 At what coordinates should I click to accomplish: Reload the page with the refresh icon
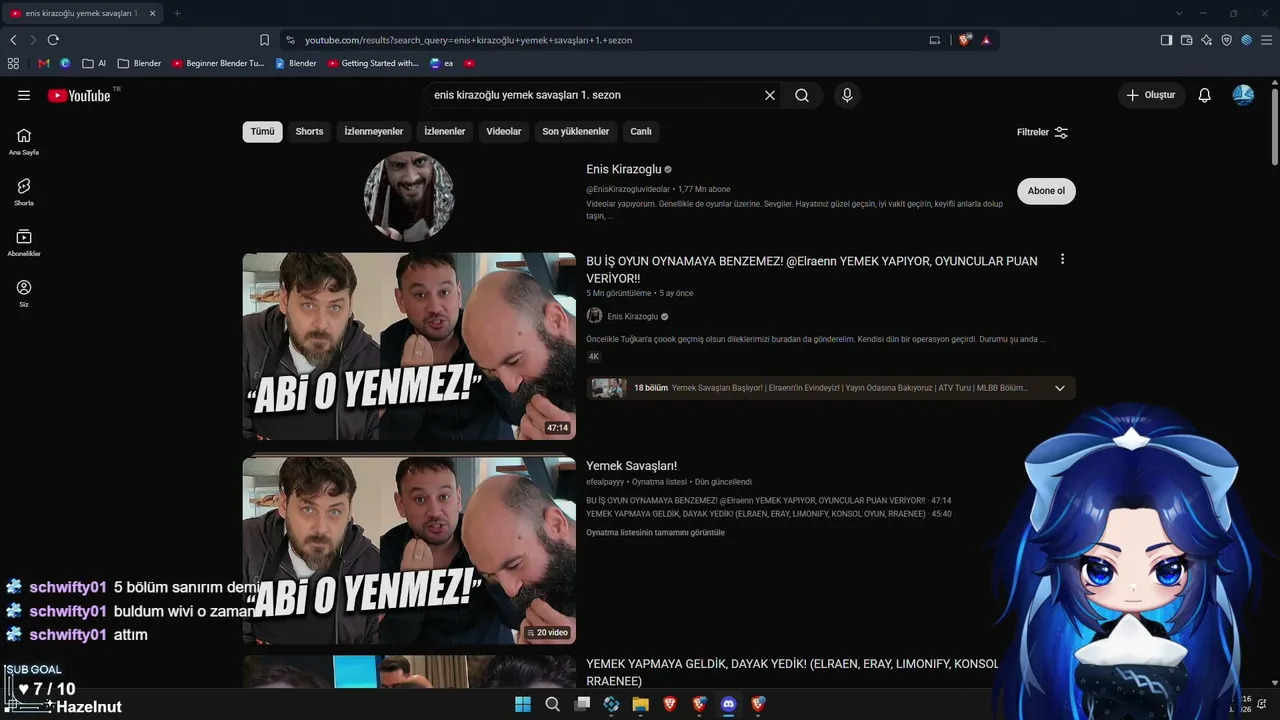coord(53,40)
